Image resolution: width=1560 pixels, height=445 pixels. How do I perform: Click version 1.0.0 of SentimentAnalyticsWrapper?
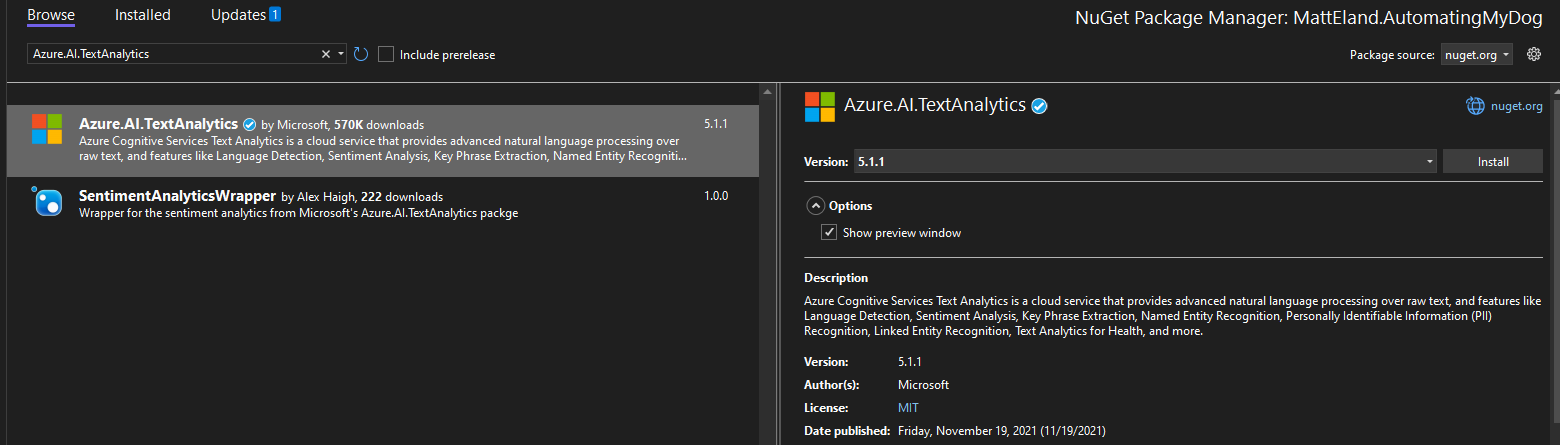716,196
